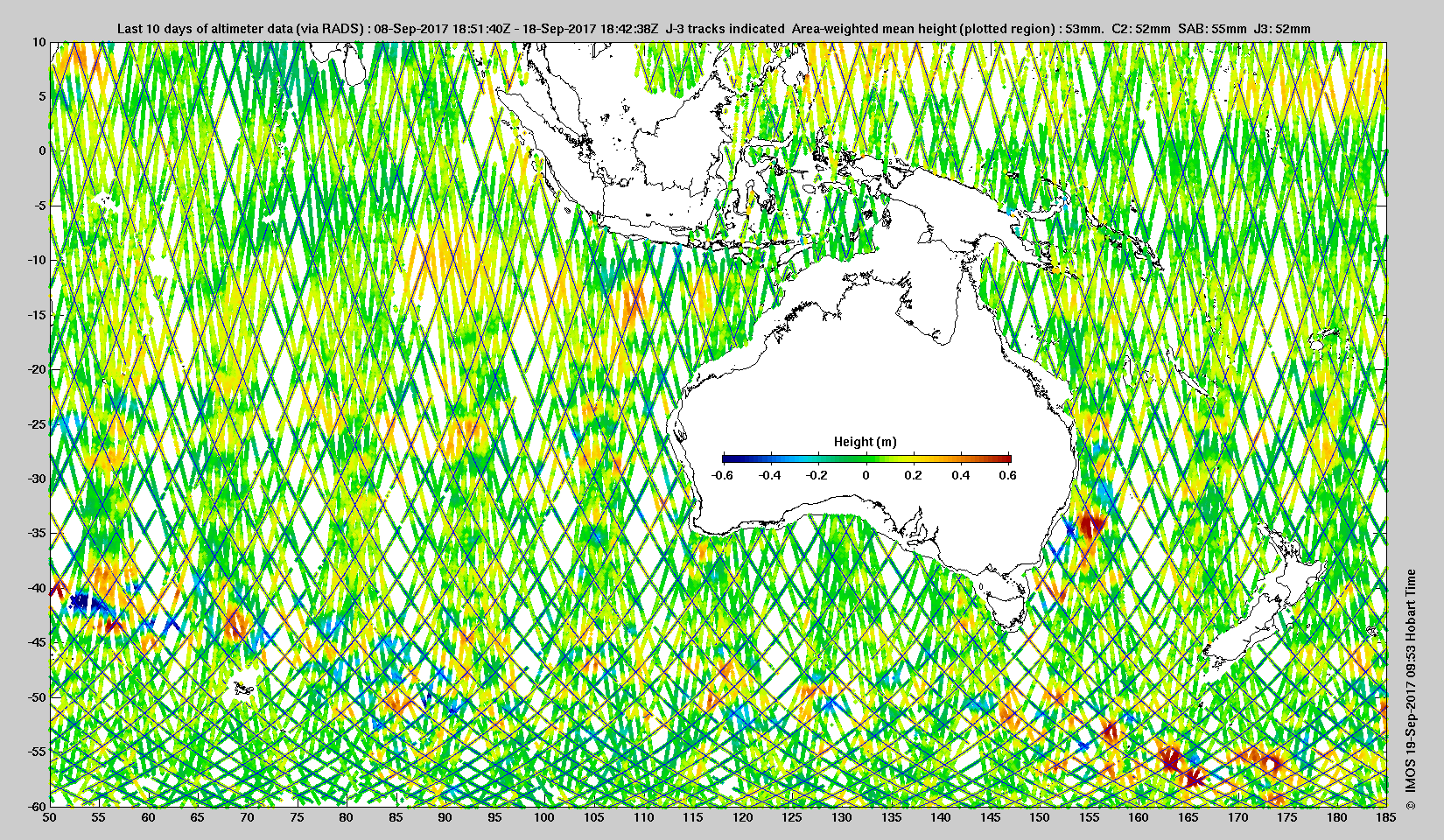Click the "J-3 tracks indicated" text

click(726, 28)
